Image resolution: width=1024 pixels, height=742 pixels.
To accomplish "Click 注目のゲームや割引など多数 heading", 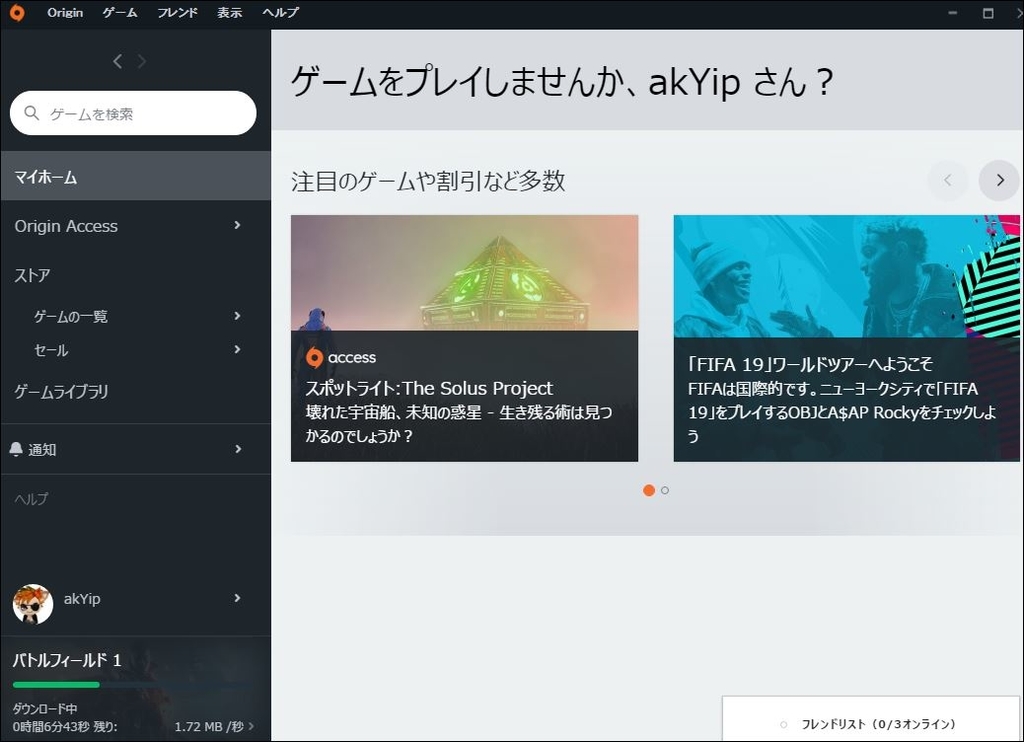I will tap(428, 181).
